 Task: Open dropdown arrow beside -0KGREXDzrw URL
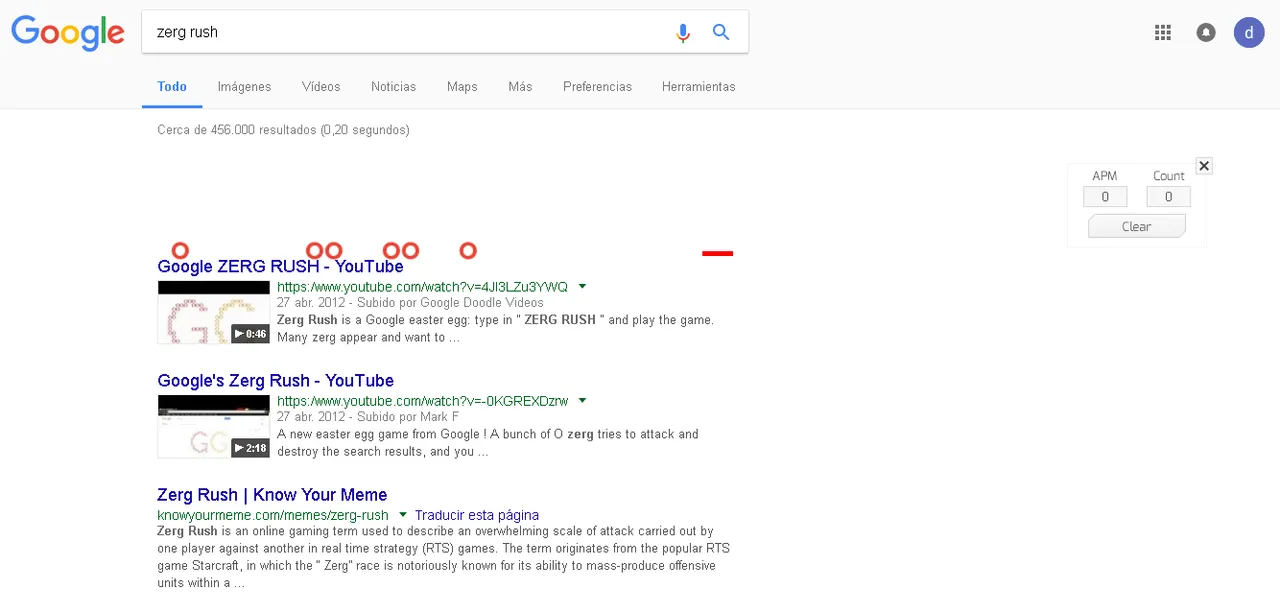pyautogui.click(x=583, y=400)
